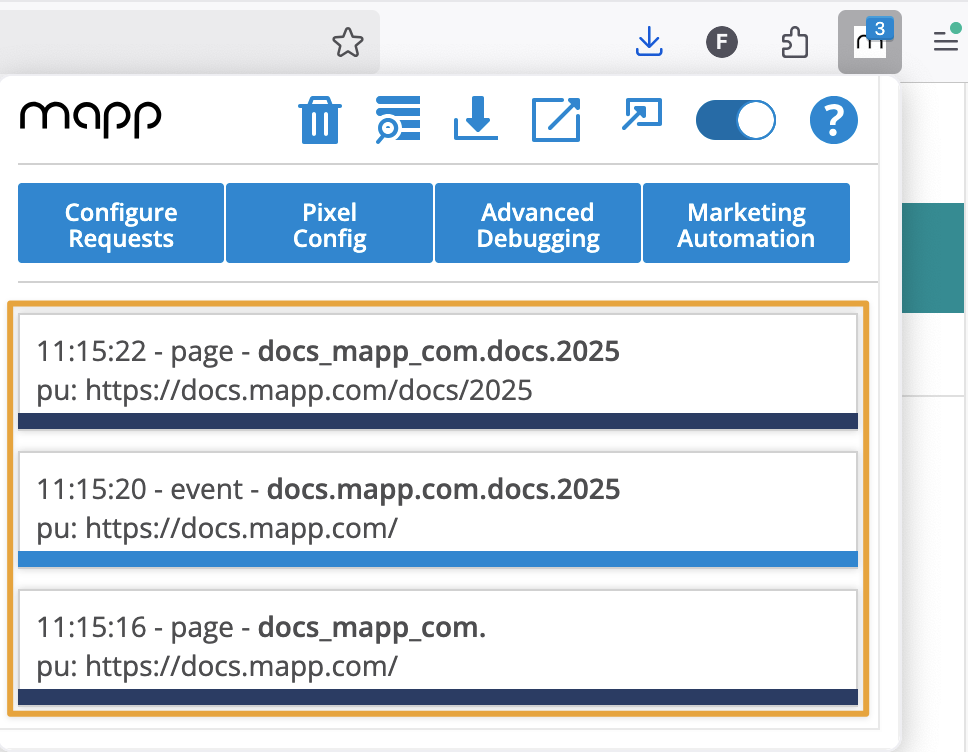968x752 pixels.
Task: Select the 11:15:22 page request entry
Action: coord(438,371)
